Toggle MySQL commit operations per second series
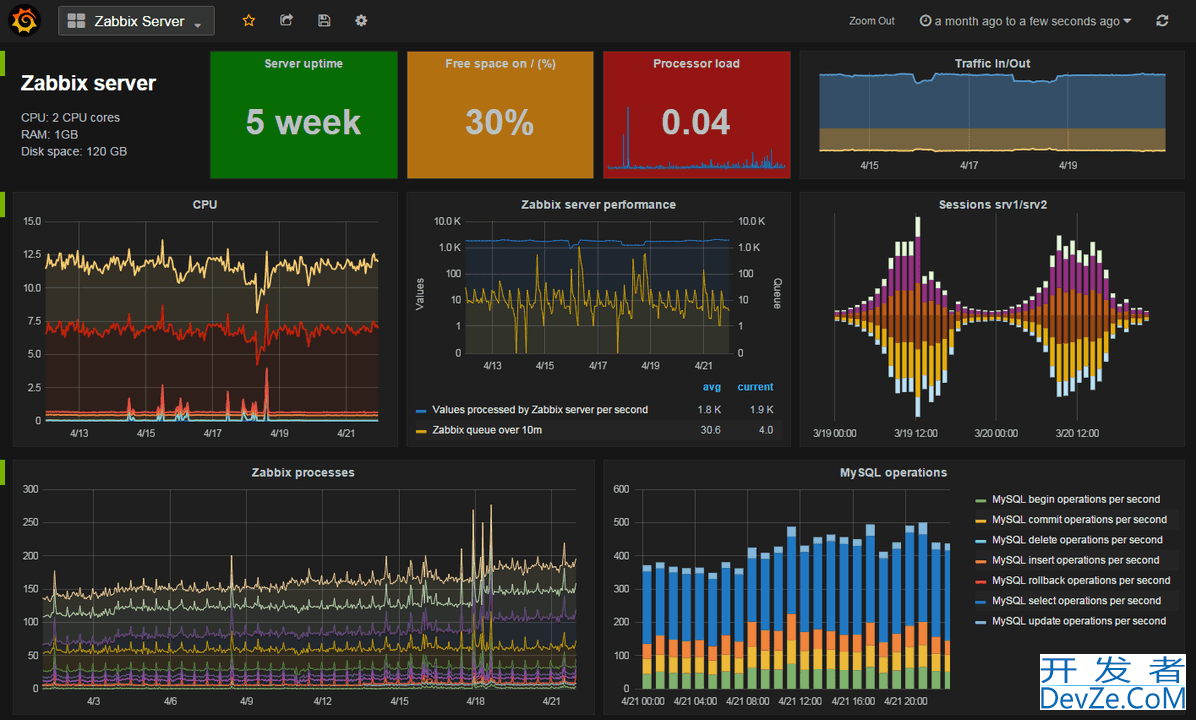1196x720 pixels. tap(1079, 520)
